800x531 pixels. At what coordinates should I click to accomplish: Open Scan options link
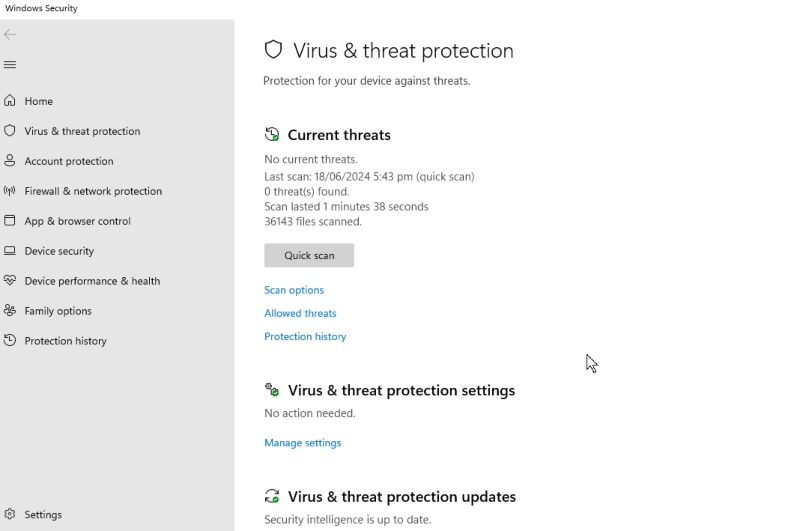[294, 290]
